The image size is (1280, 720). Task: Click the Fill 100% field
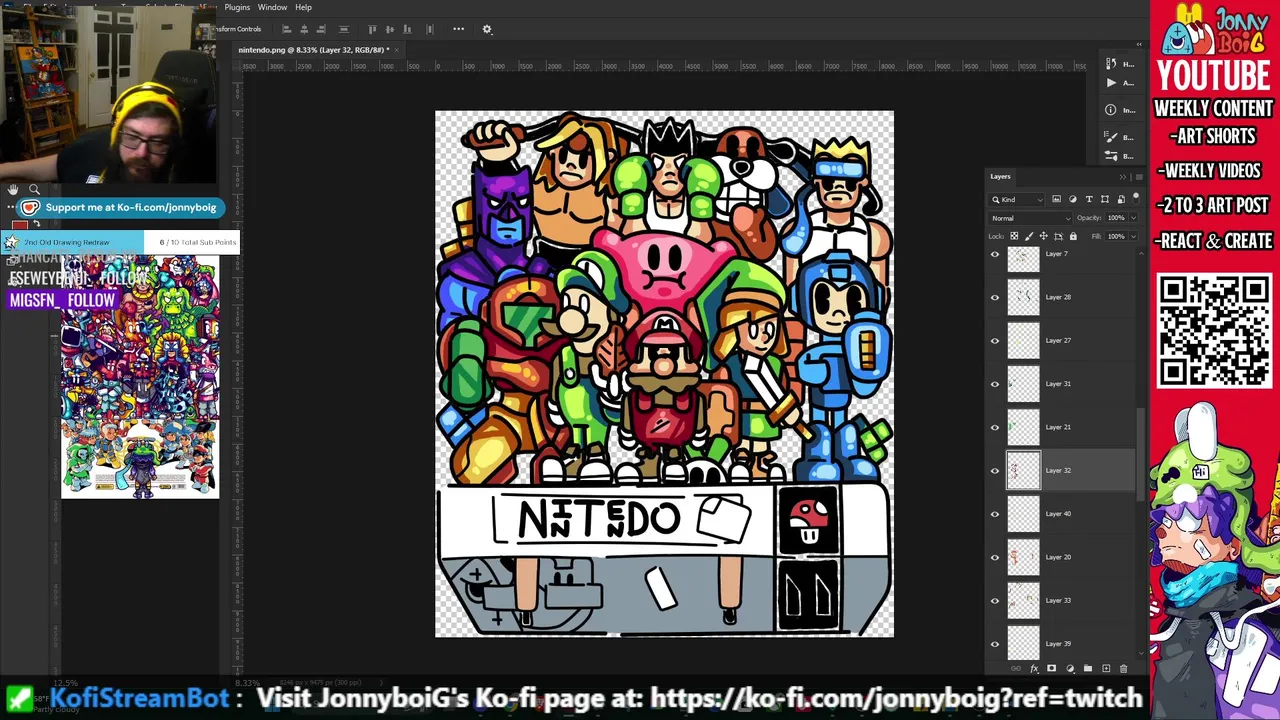point(1116,236)
